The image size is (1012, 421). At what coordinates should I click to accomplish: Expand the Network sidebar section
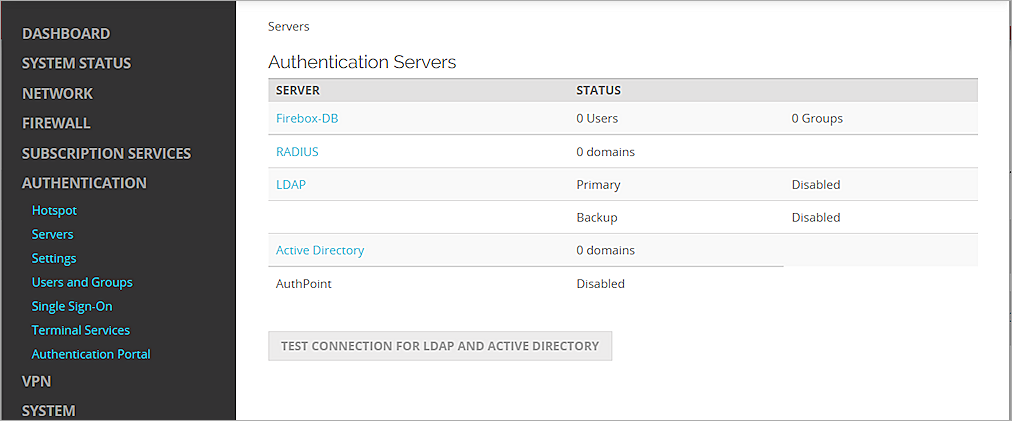point(57,94)
